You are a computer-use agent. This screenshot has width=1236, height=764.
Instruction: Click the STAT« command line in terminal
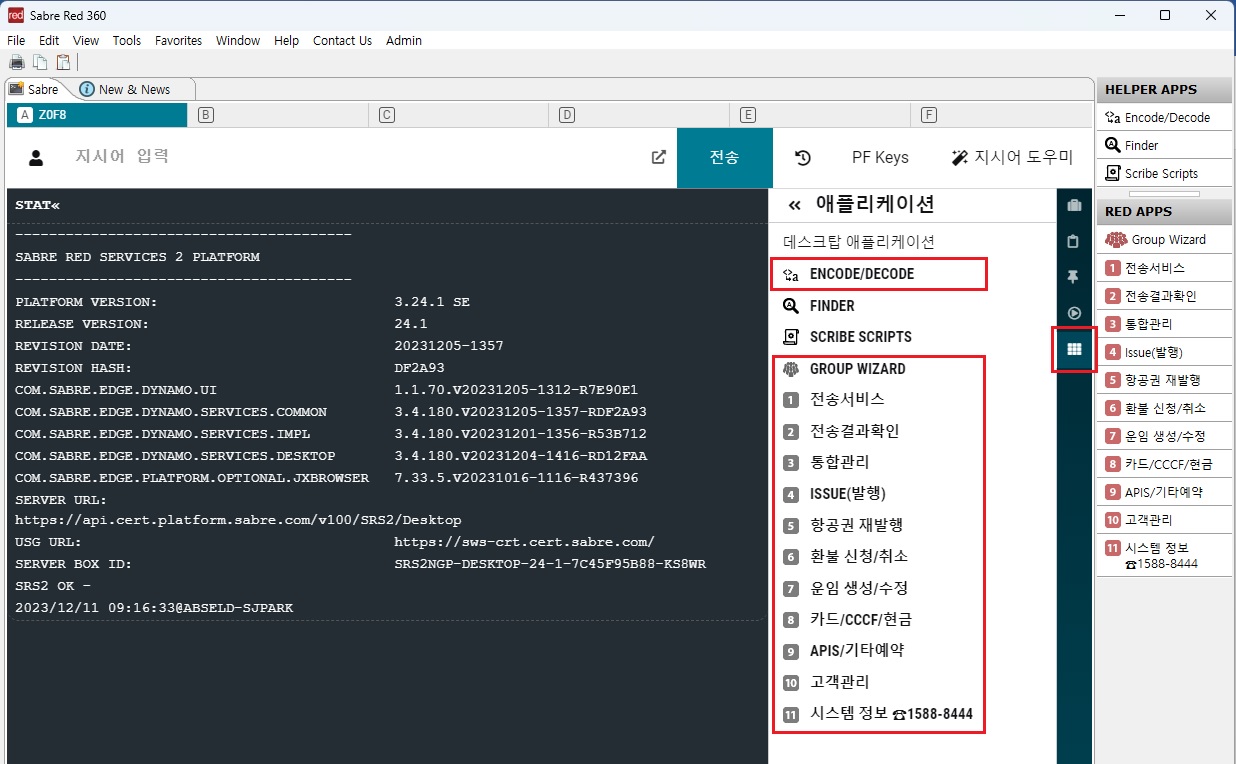(37, 205)
